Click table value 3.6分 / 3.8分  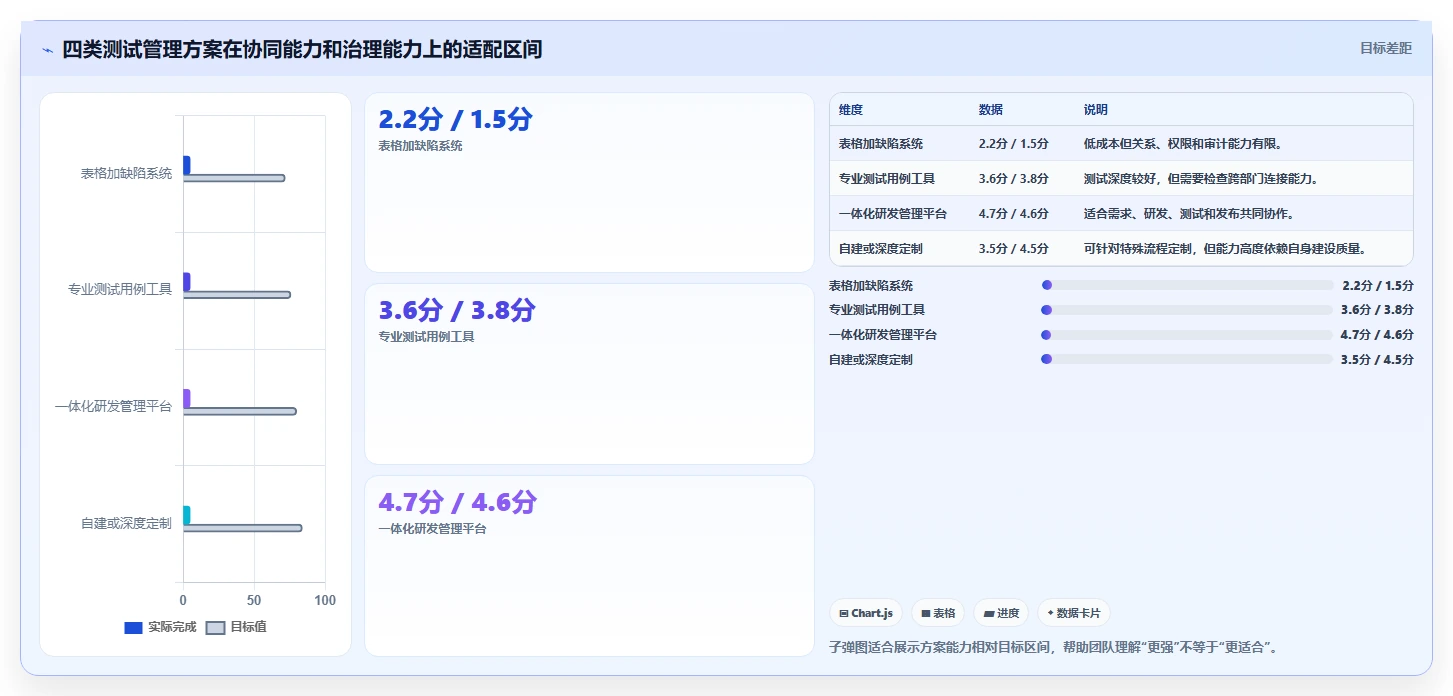(1014, 179)
